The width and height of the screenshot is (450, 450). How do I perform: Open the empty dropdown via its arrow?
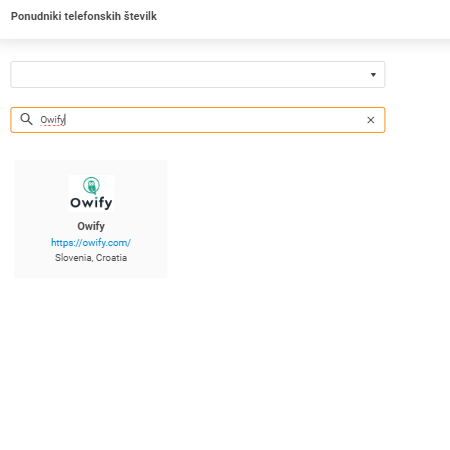(x=373, y=75)
